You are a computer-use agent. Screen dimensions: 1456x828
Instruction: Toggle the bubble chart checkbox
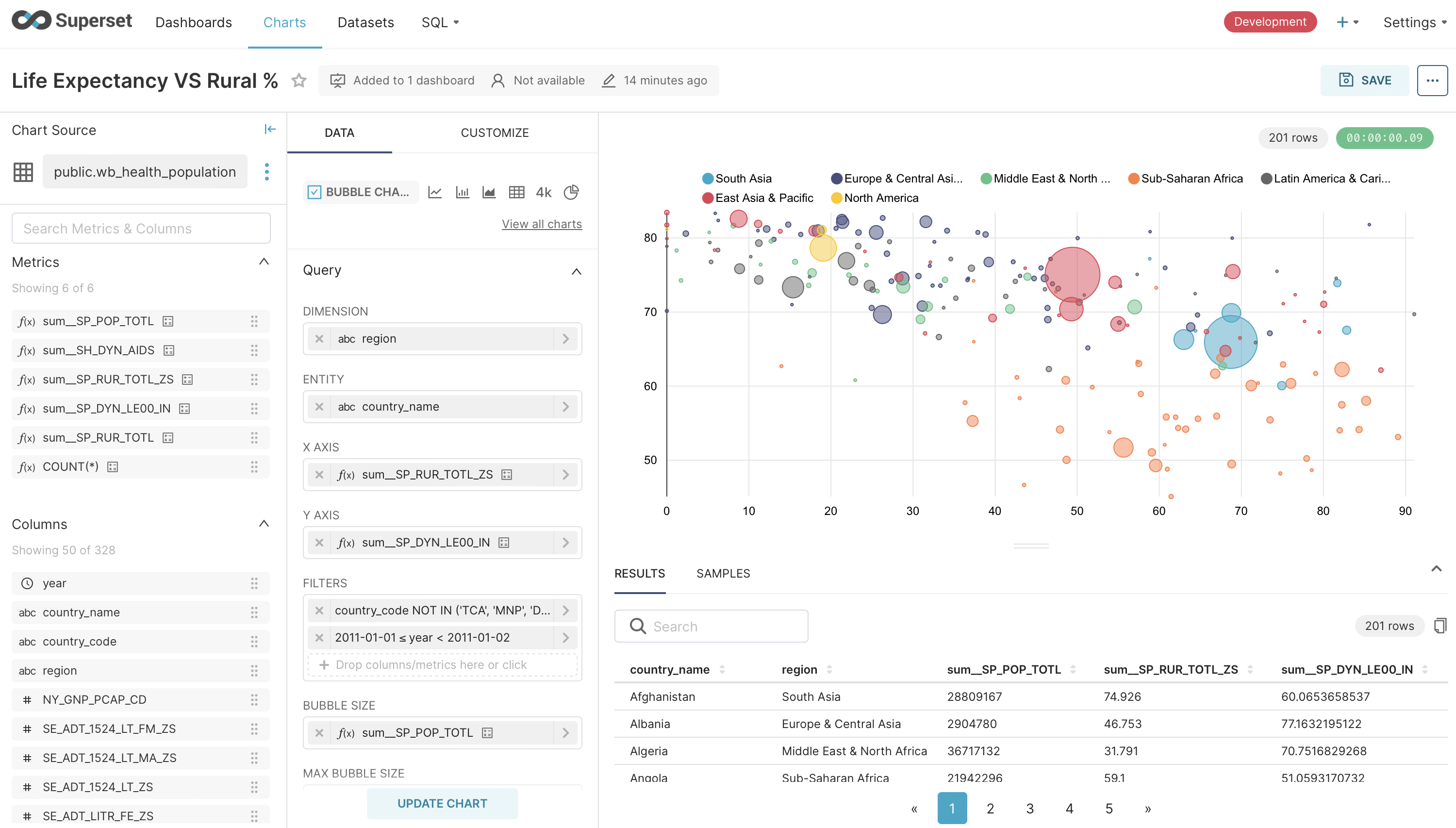(x=315, y=192)
